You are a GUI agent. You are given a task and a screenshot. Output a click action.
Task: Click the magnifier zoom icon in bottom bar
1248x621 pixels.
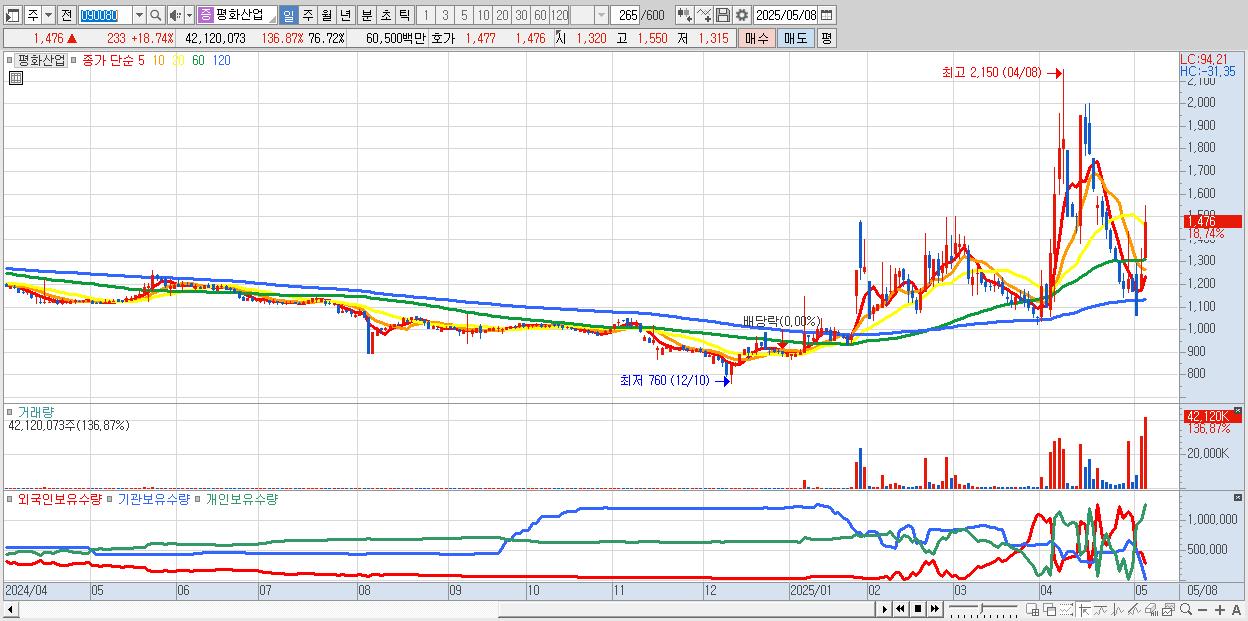(x=1186, y=609)
